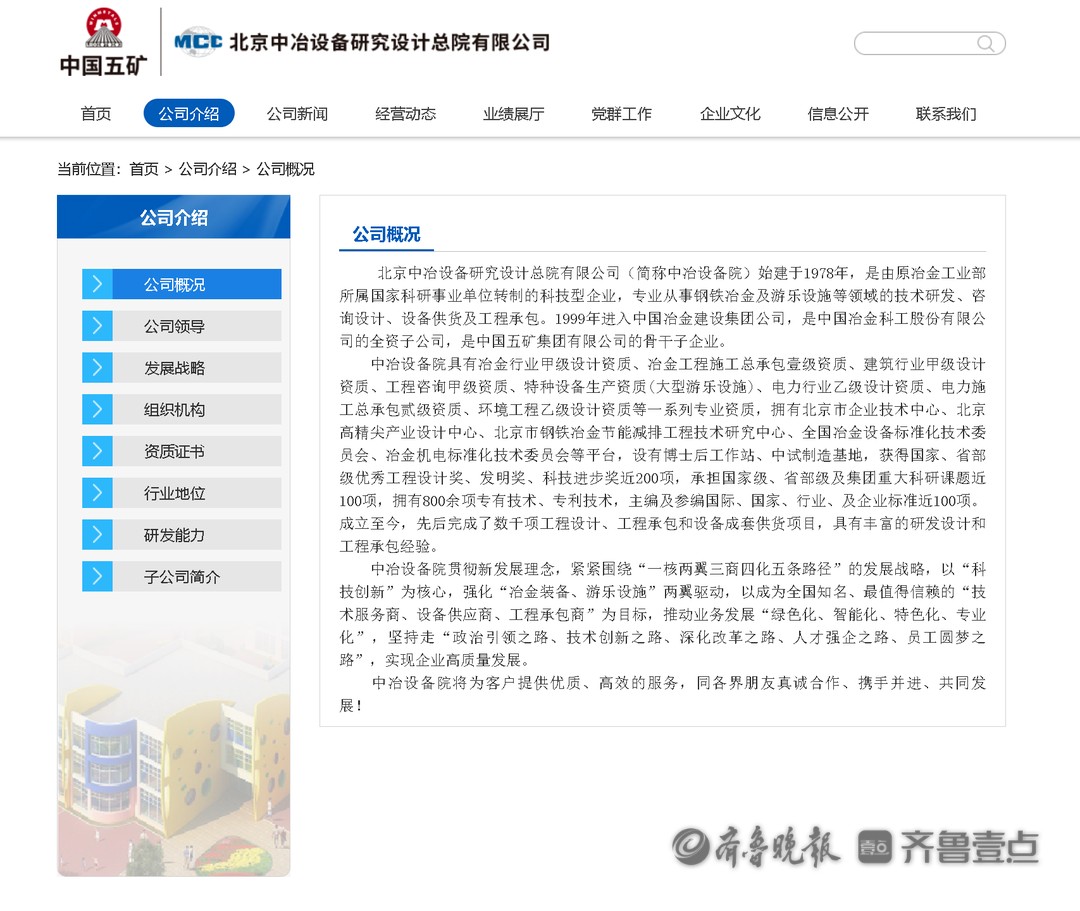Open the 公司新闻 navigation menu
1080x911 pixels.
coord(297,114)
